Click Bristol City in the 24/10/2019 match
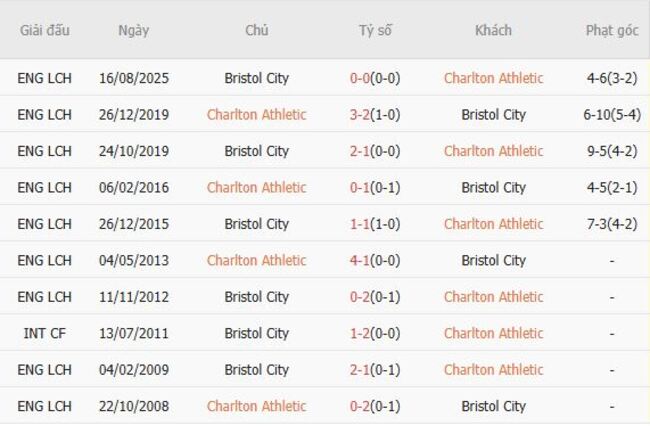 pos(256,151)
